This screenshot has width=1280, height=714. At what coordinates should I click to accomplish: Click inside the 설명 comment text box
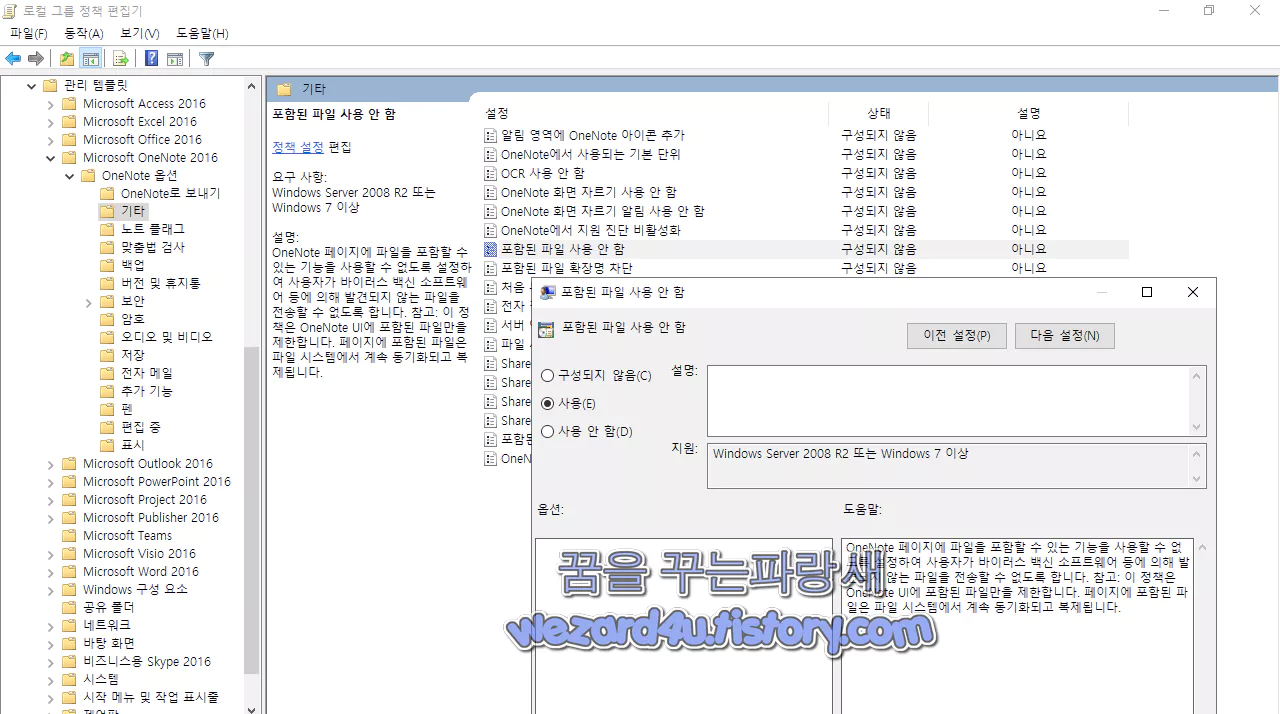pyautogui.click(x=948, y=400)
